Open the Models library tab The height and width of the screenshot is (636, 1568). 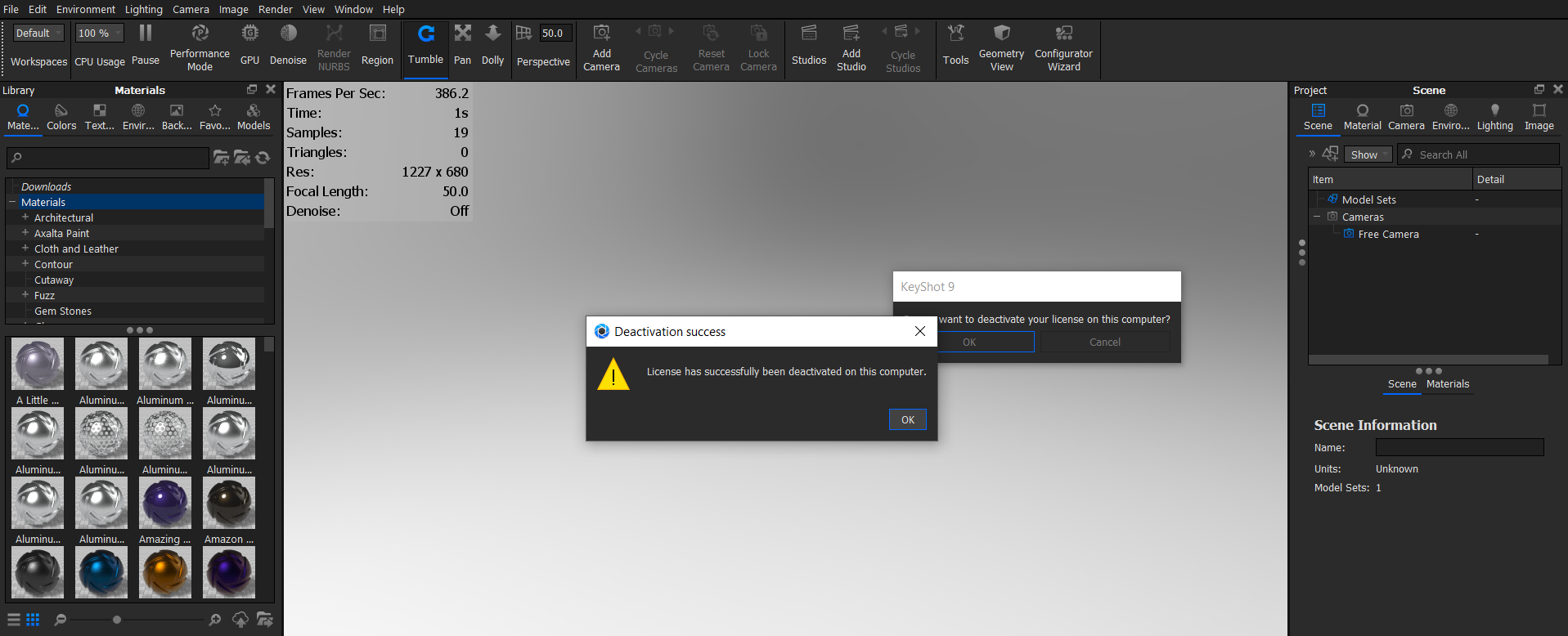pyautogui.click(x=254, y=118)
